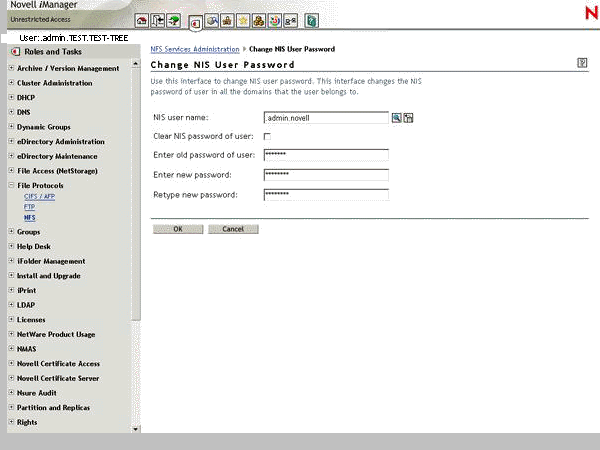Expand Install and Upgrade role
600x450 pixels.
click(x=11, y=276)
